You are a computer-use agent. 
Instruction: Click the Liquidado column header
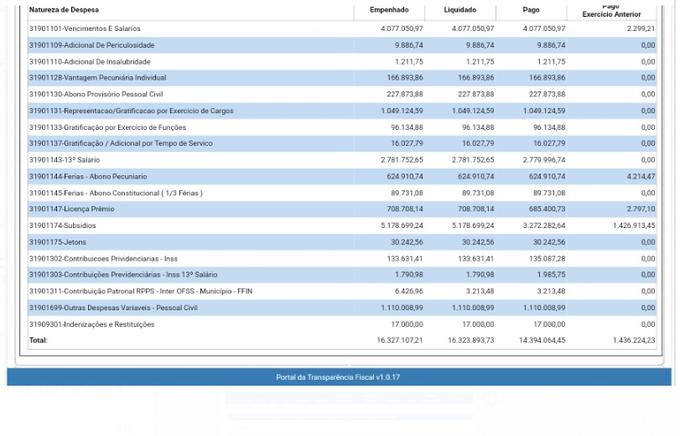pos(460,10)
